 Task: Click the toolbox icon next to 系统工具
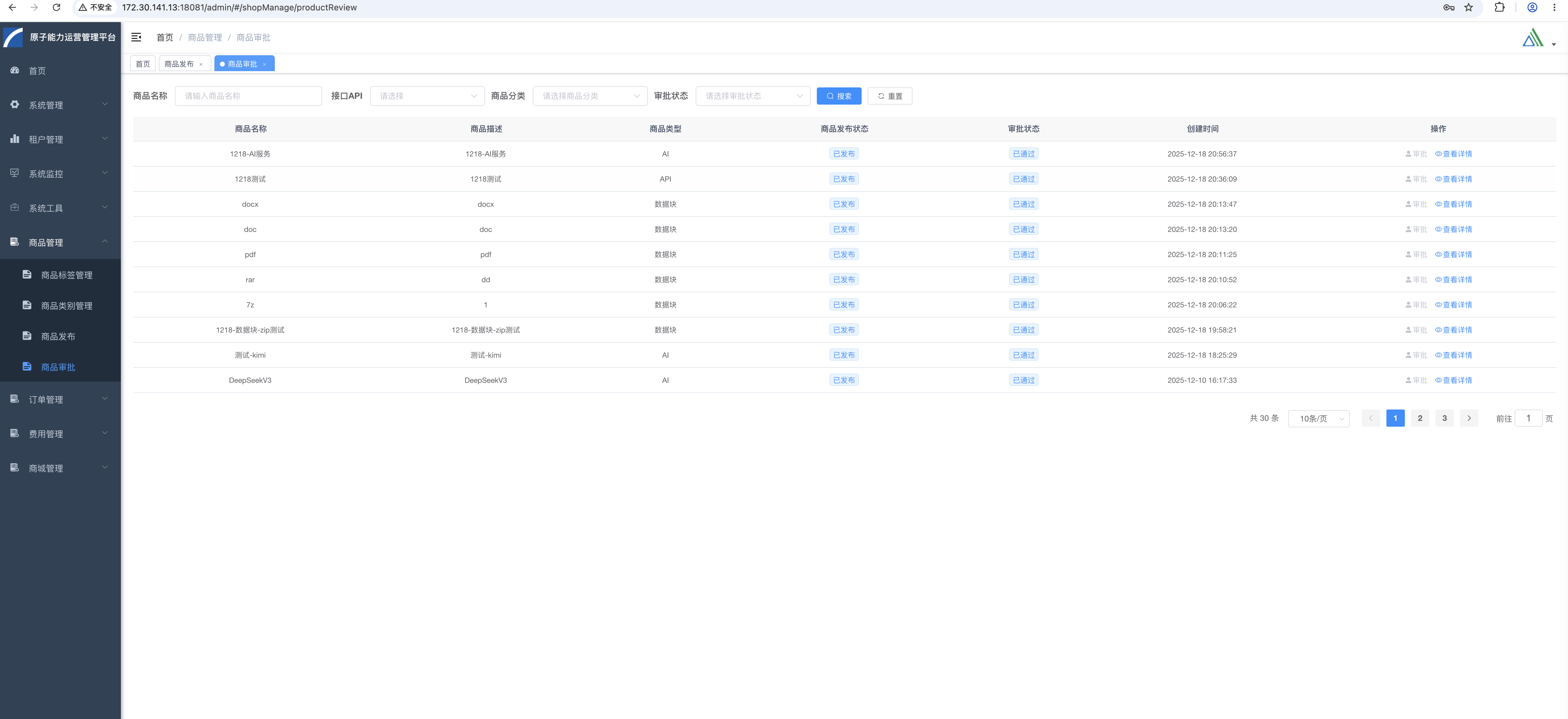pos(15,208)
